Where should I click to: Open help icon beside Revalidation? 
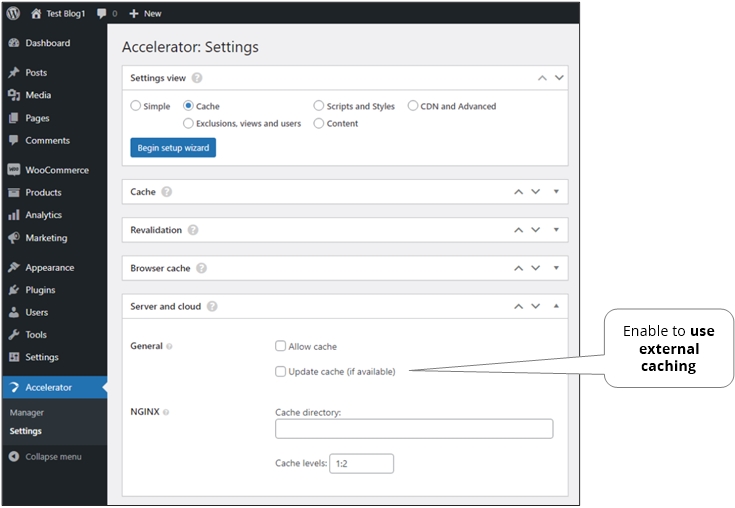[x=193, y=230]
